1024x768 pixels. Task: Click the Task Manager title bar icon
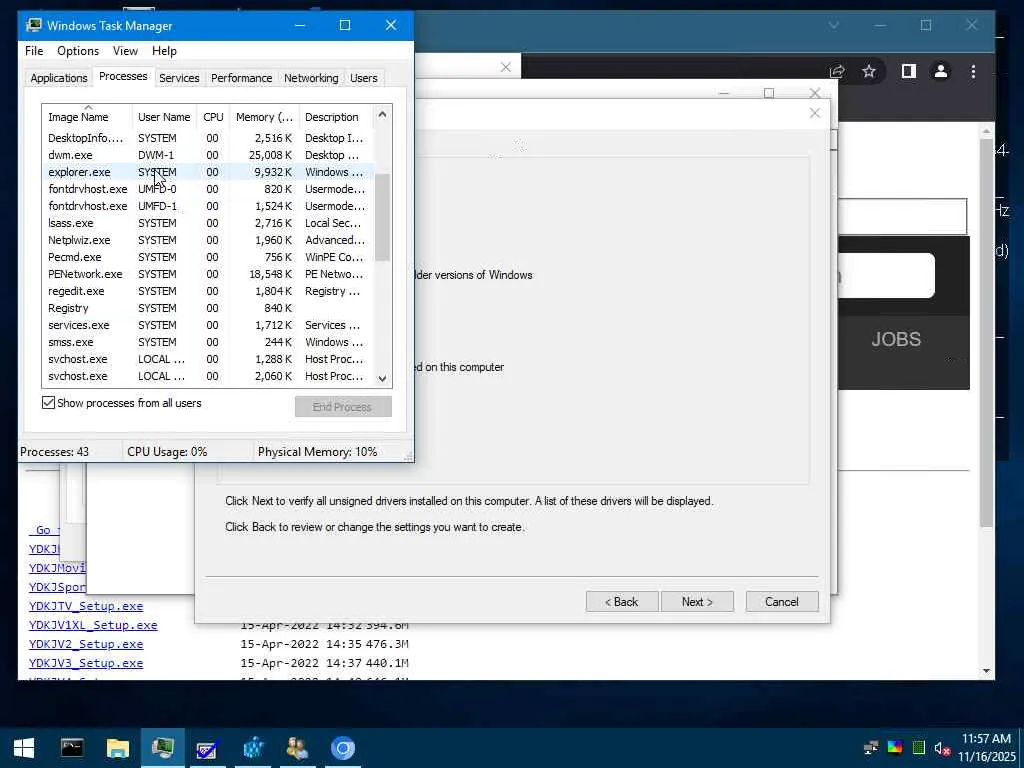coord(33,25)
